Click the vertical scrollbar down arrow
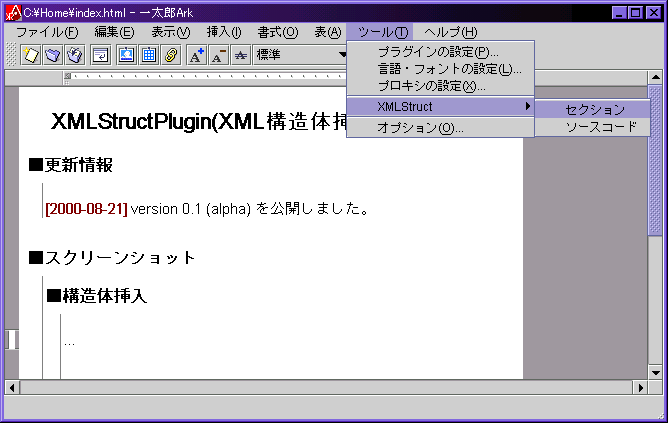 click(655, 372)
